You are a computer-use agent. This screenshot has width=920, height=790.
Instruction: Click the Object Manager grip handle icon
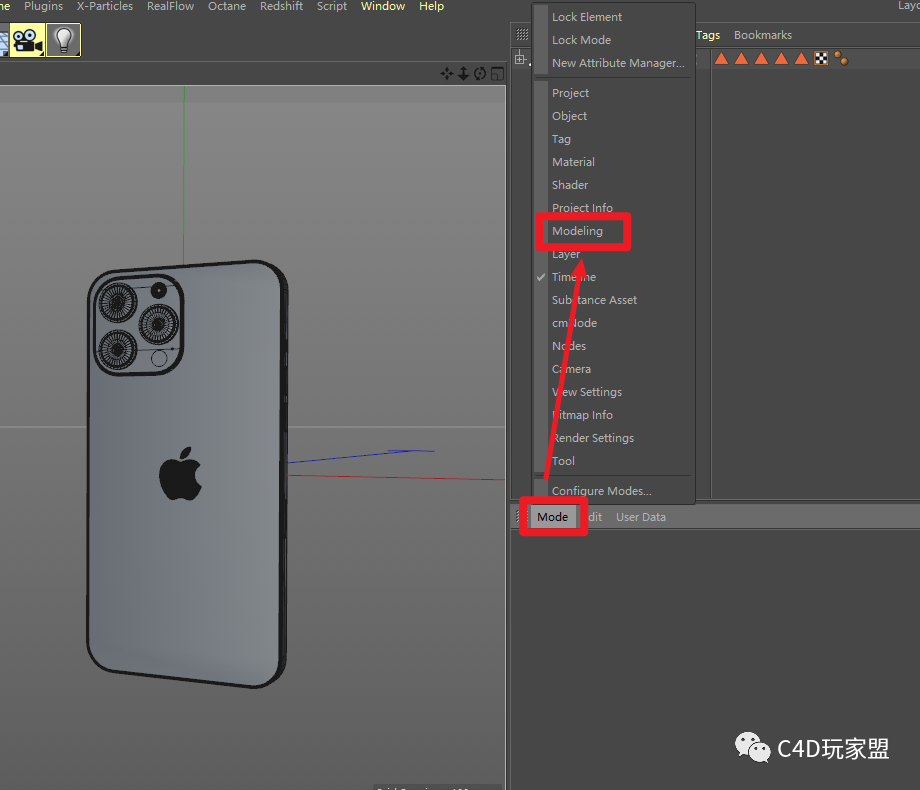(x=522, y=34)
